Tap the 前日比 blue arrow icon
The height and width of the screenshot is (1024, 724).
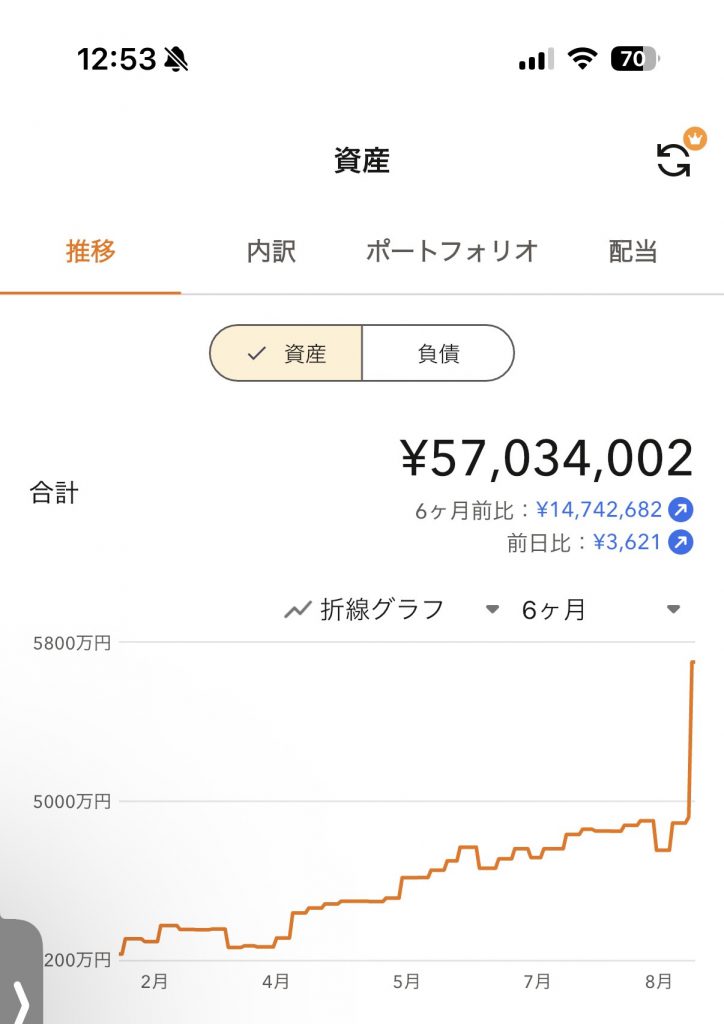(680, 542)
